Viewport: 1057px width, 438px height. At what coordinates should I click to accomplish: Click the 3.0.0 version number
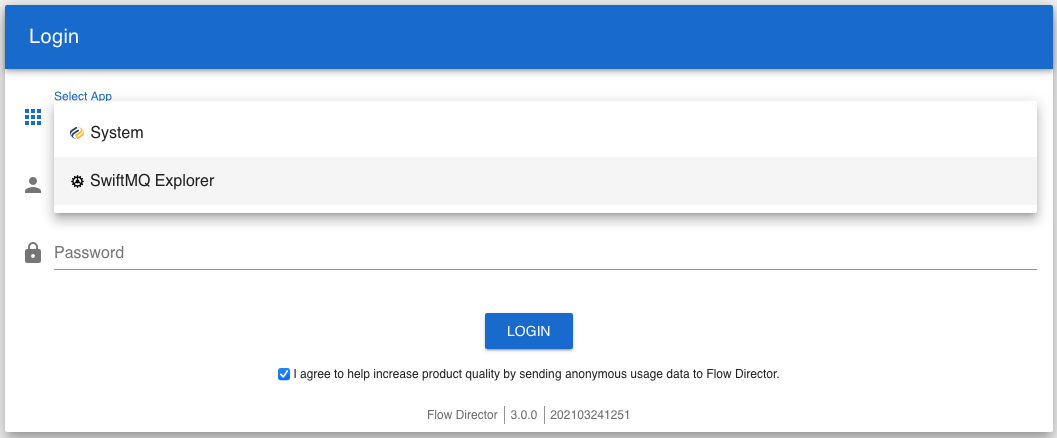[524, 414]
